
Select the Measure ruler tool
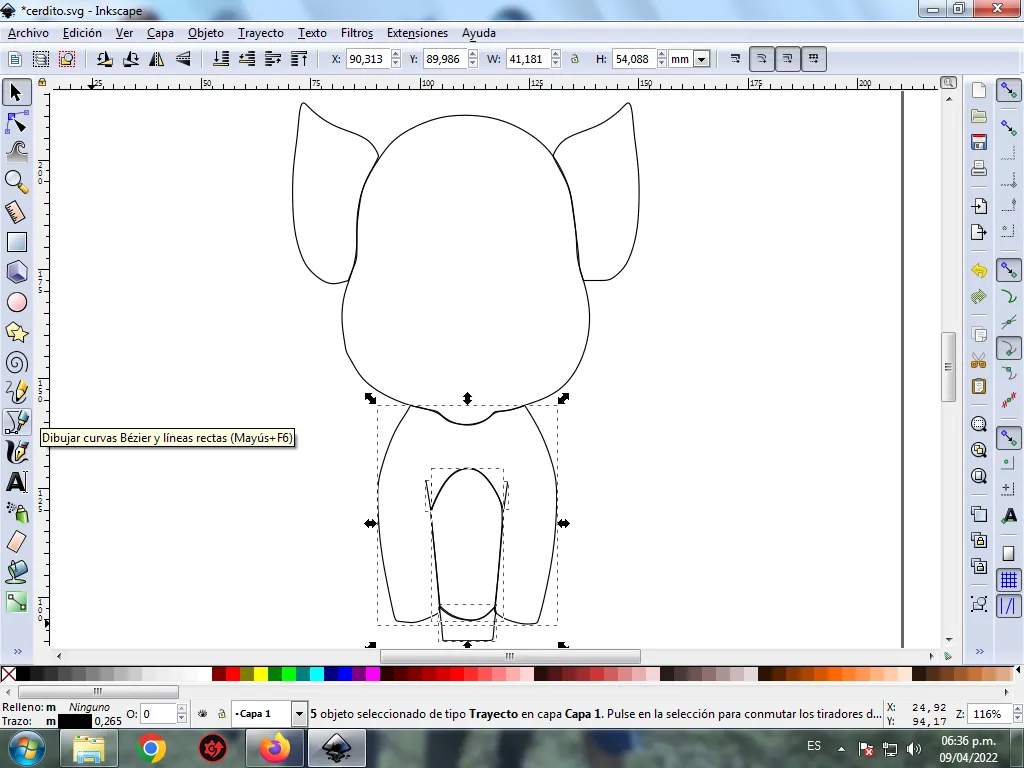coord(16,212)
